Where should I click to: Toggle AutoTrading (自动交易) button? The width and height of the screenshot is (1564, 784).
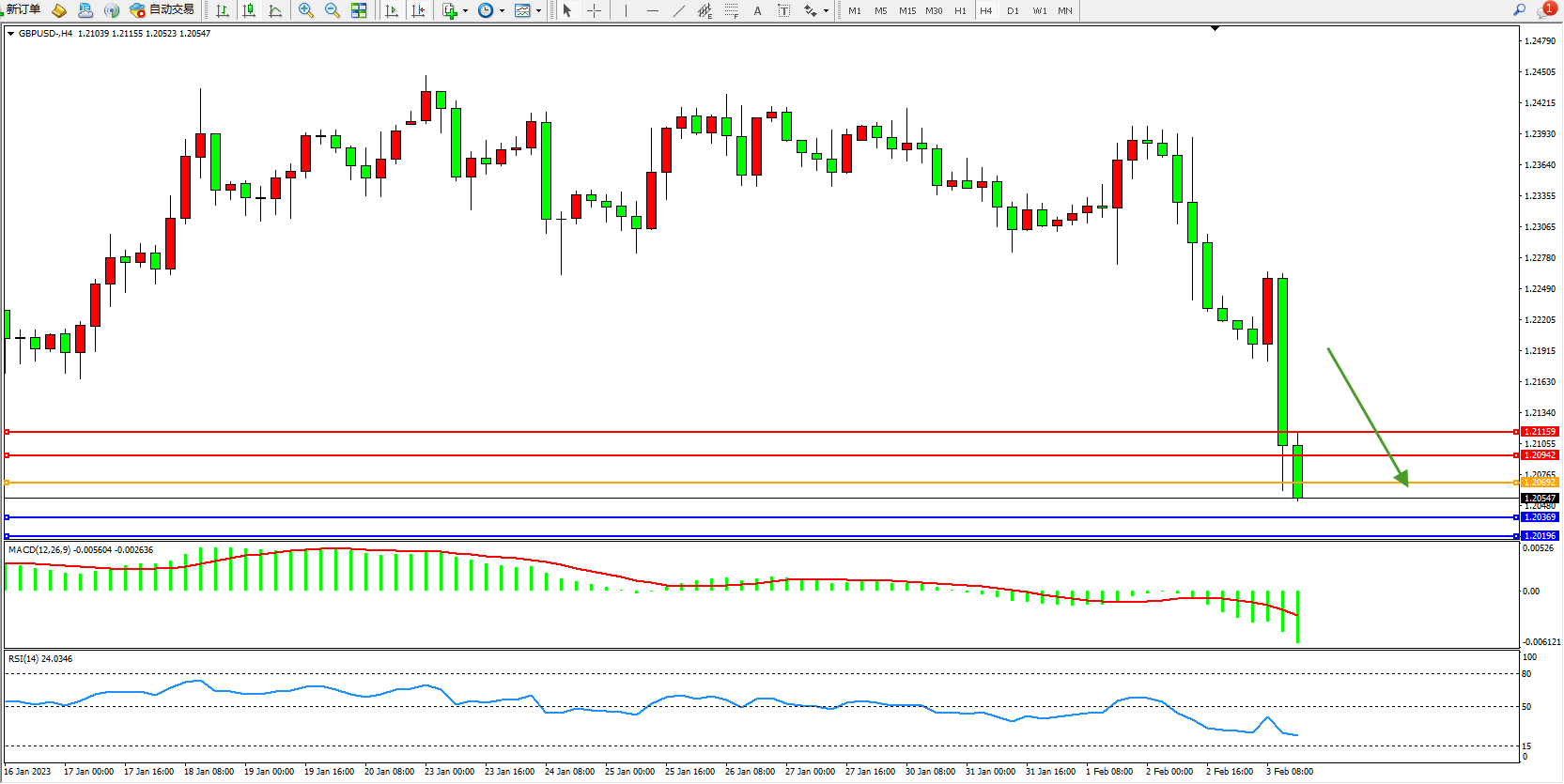pyautogui.click(x=162, y=10)
